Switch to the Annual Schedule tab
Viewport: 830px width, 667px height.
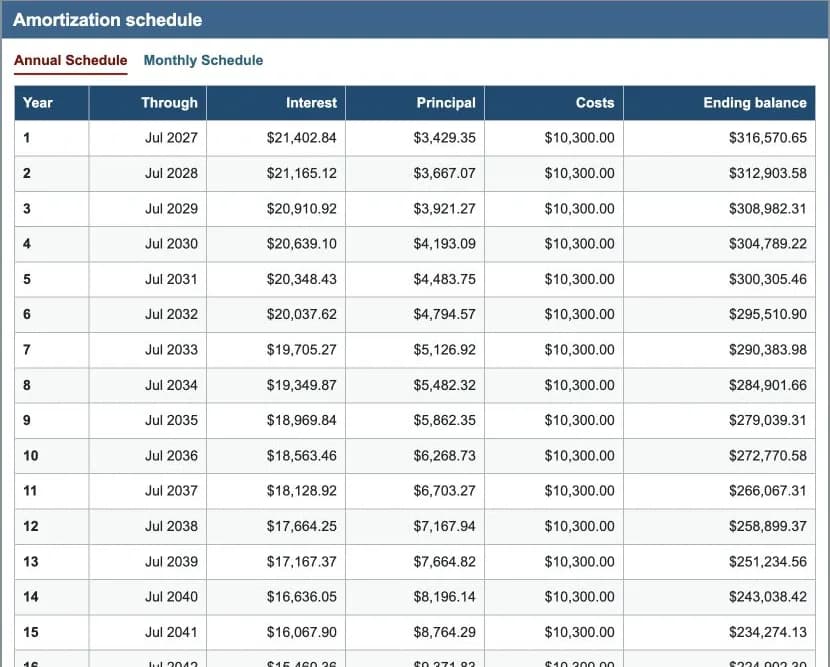[x=70, y=60]
